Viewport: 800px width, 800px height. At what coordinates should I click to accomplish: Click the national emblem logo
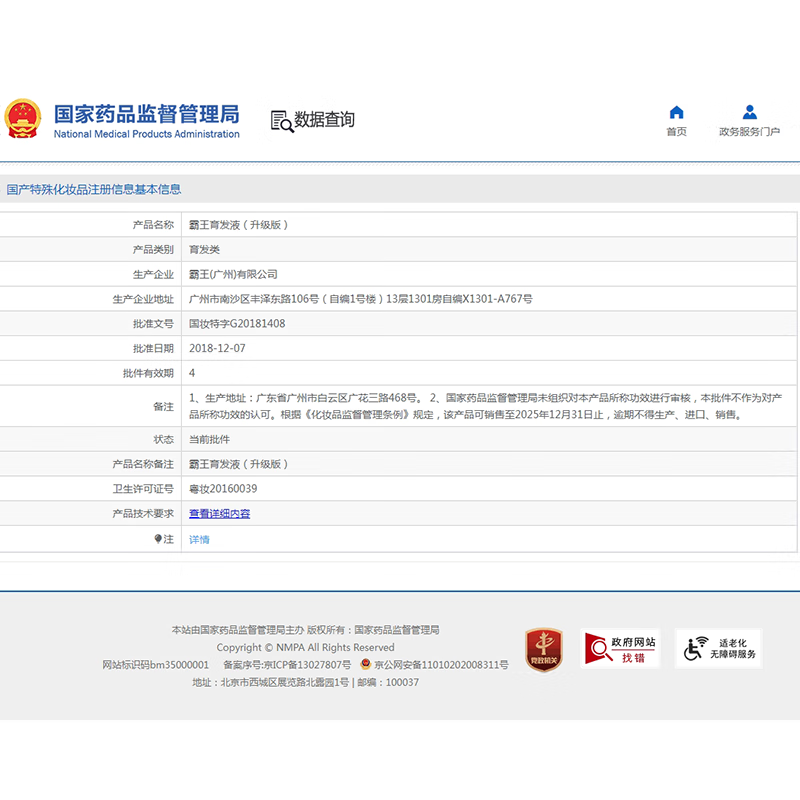coord(22,119)
